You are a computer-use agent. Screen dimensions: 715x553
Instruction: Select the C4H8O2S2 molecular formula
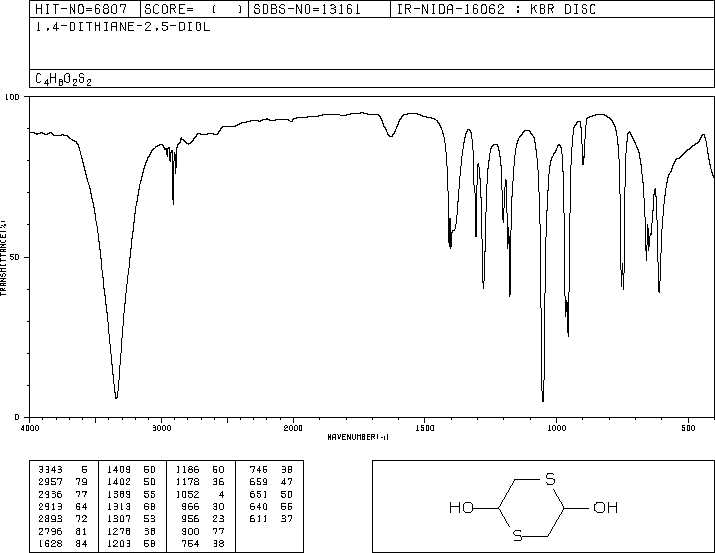[x=63, y=79]
